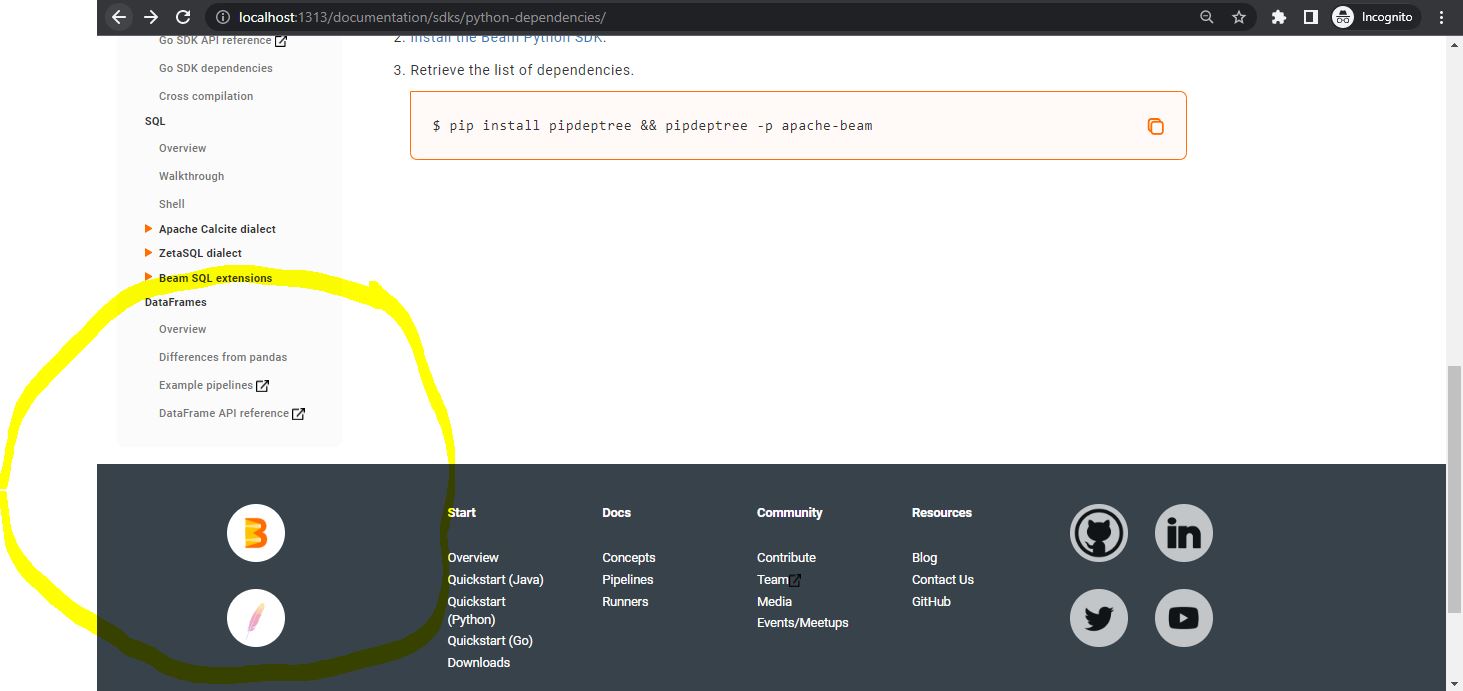Viewport: 1463px width, 691px height.
Task: Open the YouTube icon in footer
Action: tap(1184, 618)
